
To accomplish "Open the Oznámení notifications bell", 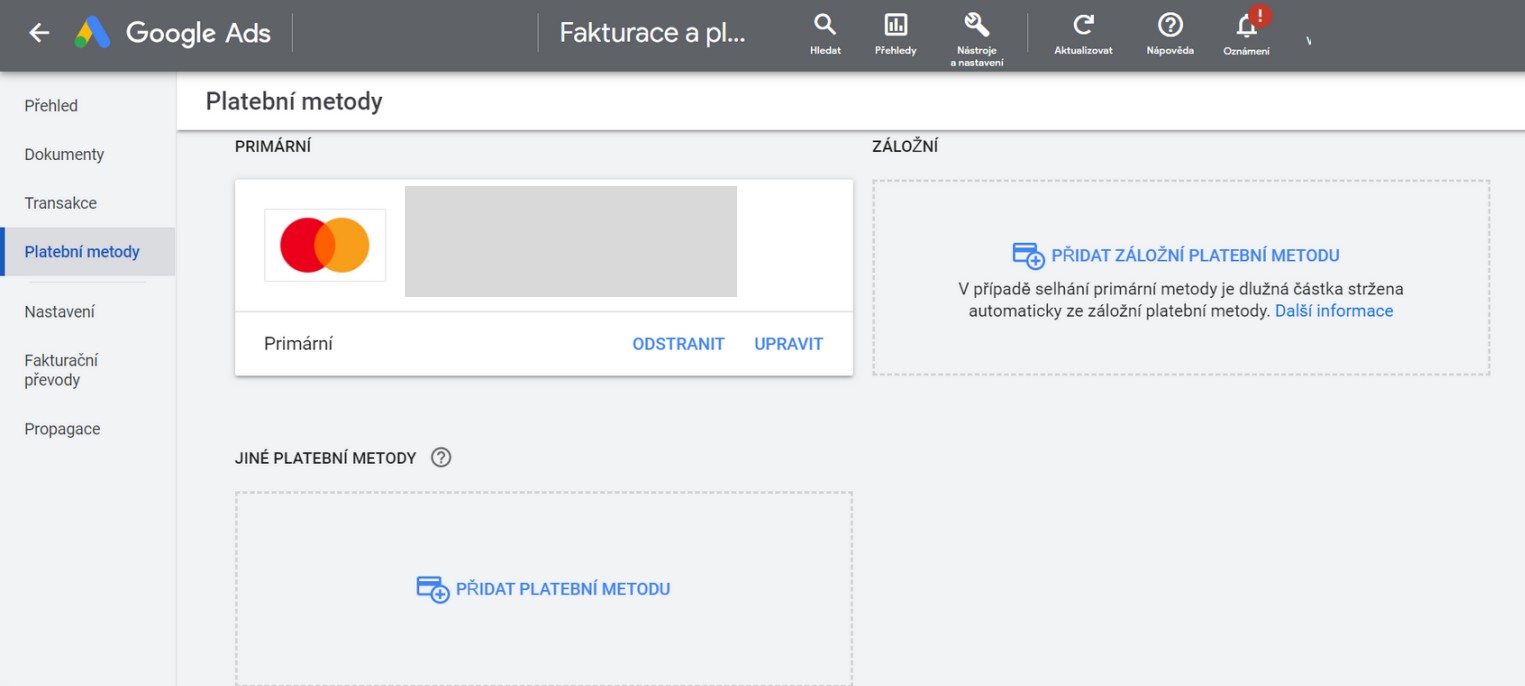I will pyautogui.click(x=1246, y=26).
